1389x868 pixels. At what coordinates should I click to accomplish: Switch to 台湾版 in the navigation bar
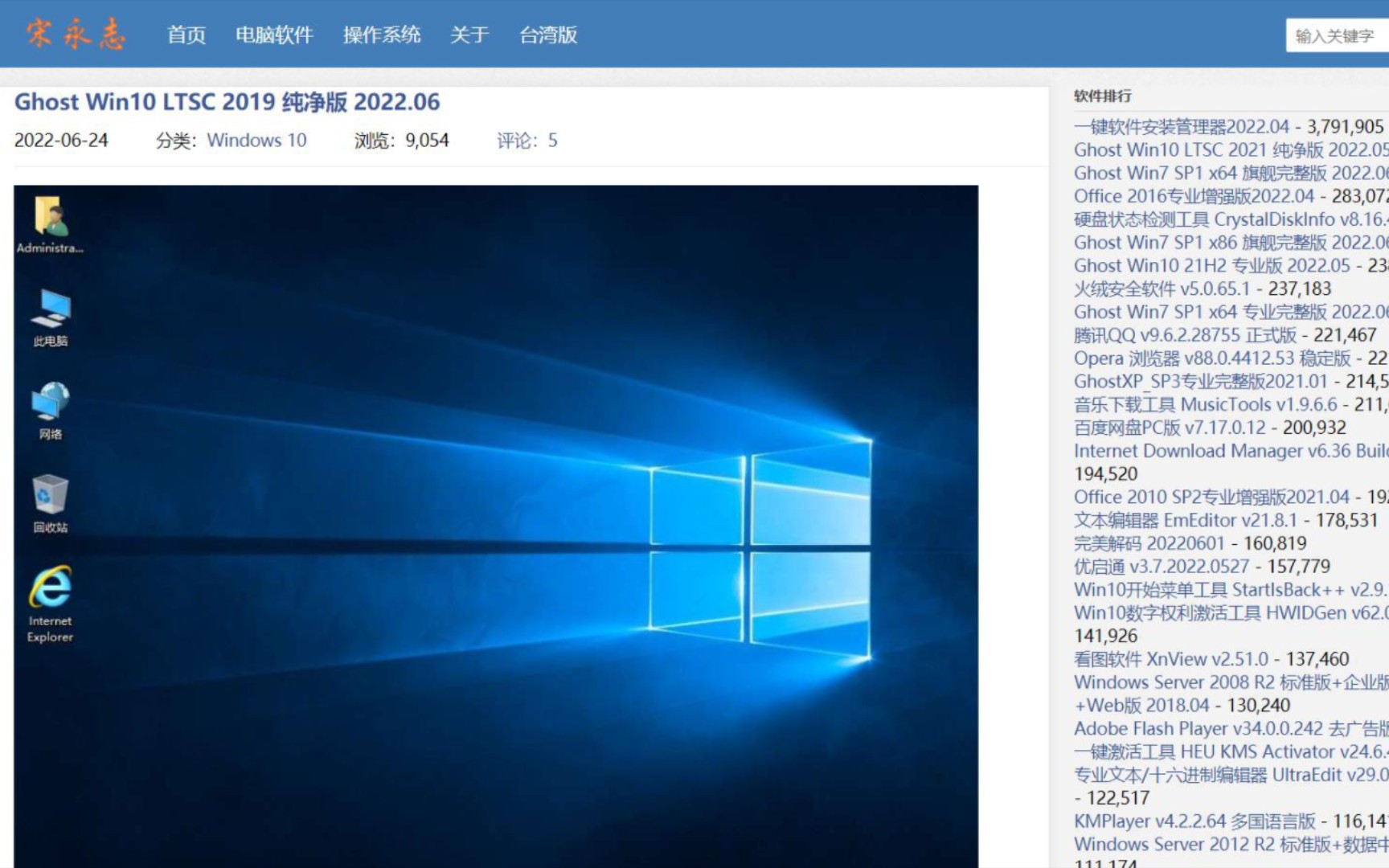point(548,35)
